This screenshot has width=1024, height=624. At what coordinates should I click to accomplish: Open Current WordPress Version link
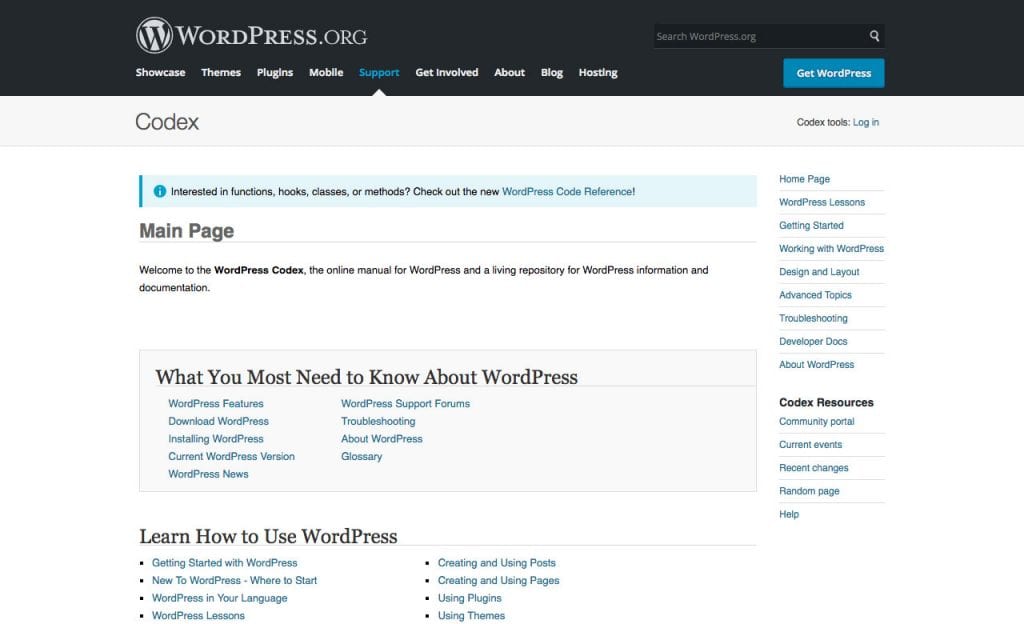point(231,456)
